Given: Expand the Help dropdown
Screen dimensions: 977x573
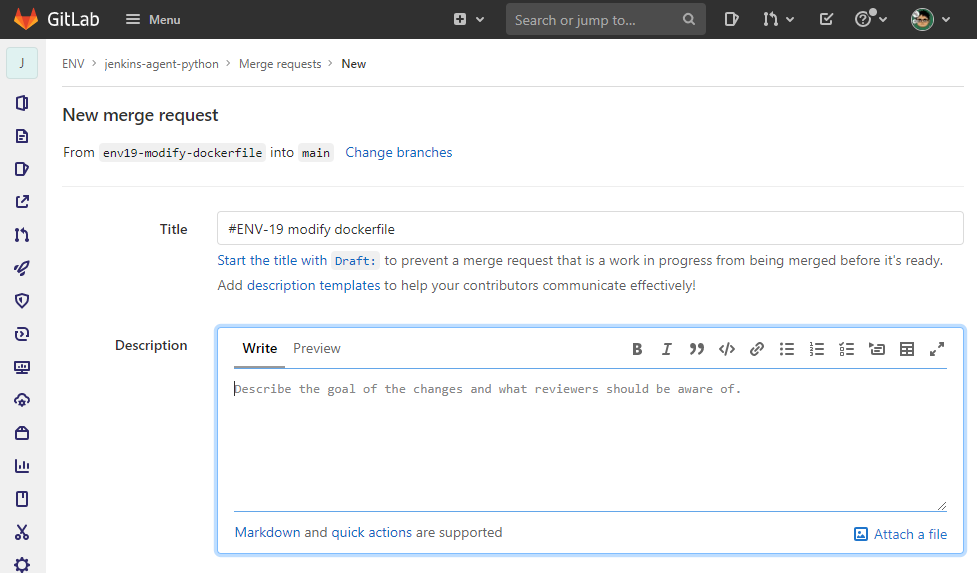Looking at the screenshot, I should 871,19.
